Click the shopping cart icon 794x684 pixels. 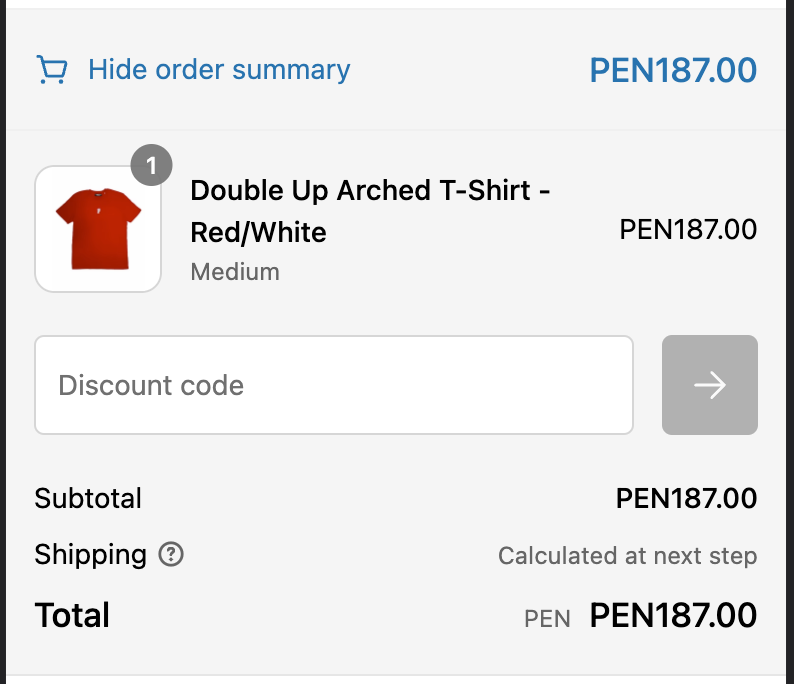(x=52, y=70)
